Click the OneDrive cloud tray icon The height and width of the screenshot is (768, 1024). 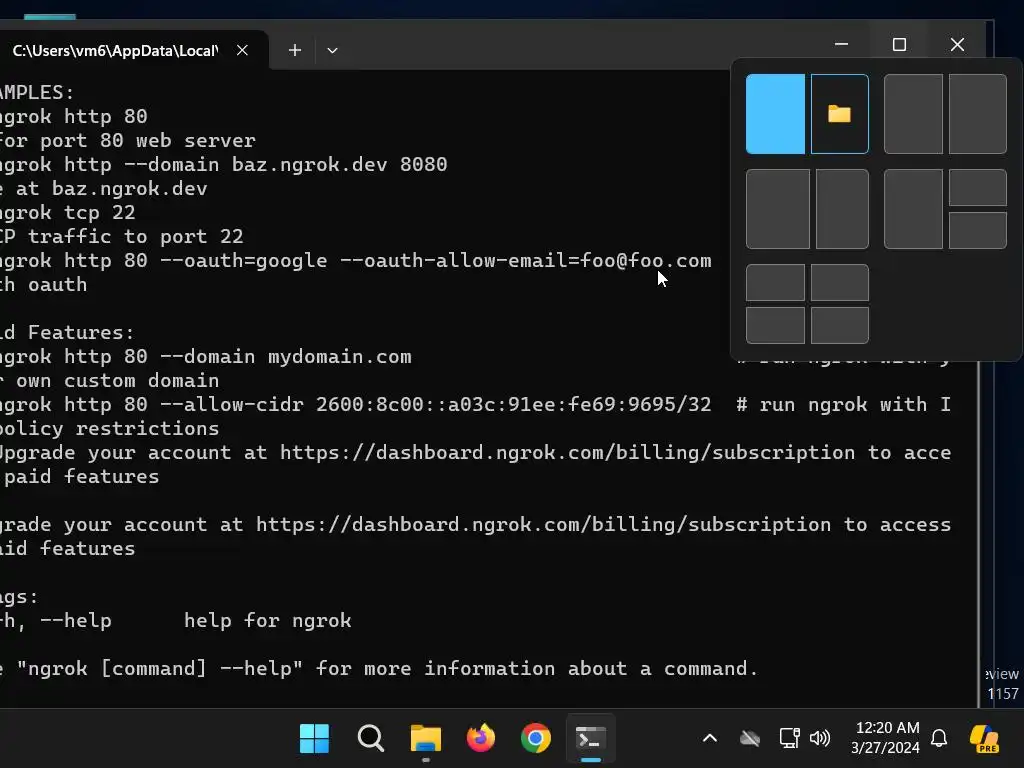coord(750,739)
